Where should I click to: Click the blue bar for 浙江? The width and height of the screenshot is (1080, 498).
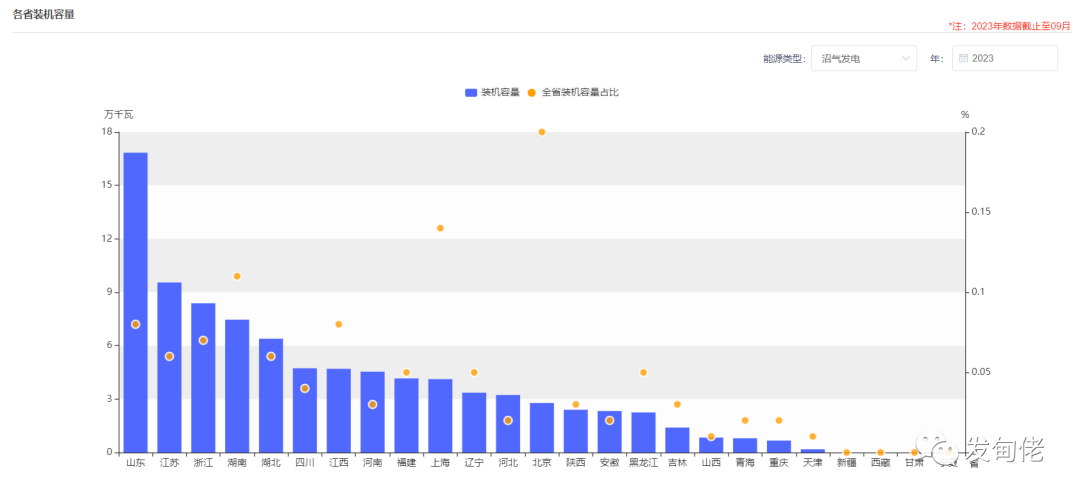[203, 377]
